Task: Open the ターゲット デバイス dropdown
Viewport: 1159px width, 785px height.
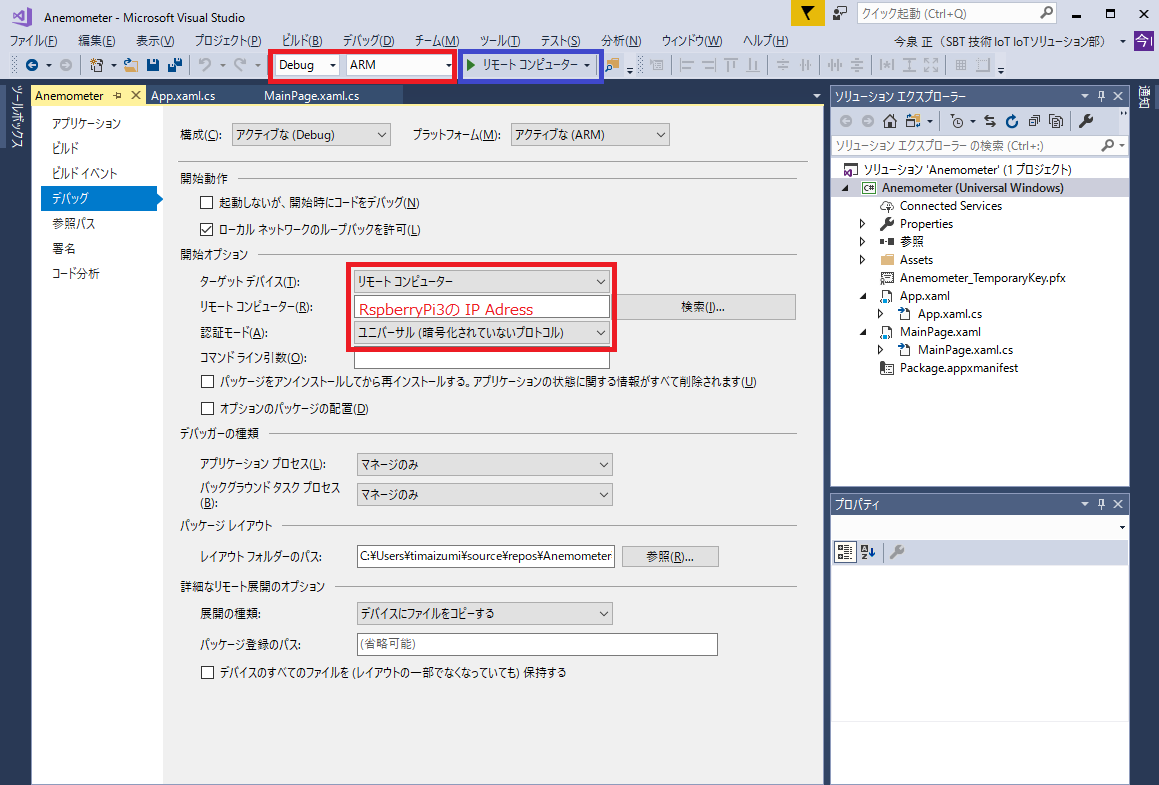Action: (x=482, y=282)
